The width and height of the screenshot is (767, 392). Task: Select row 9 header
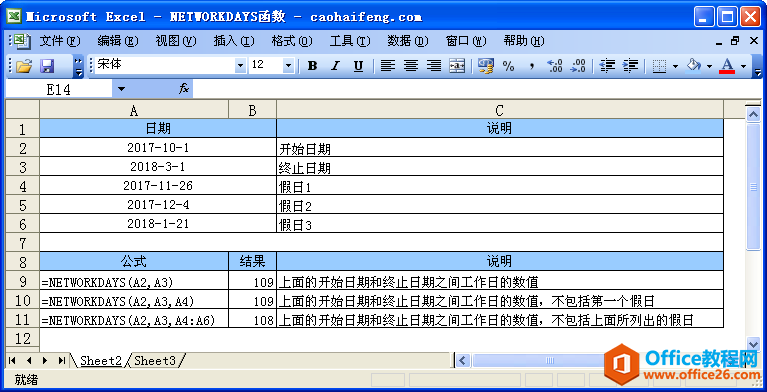click(23, 280)
